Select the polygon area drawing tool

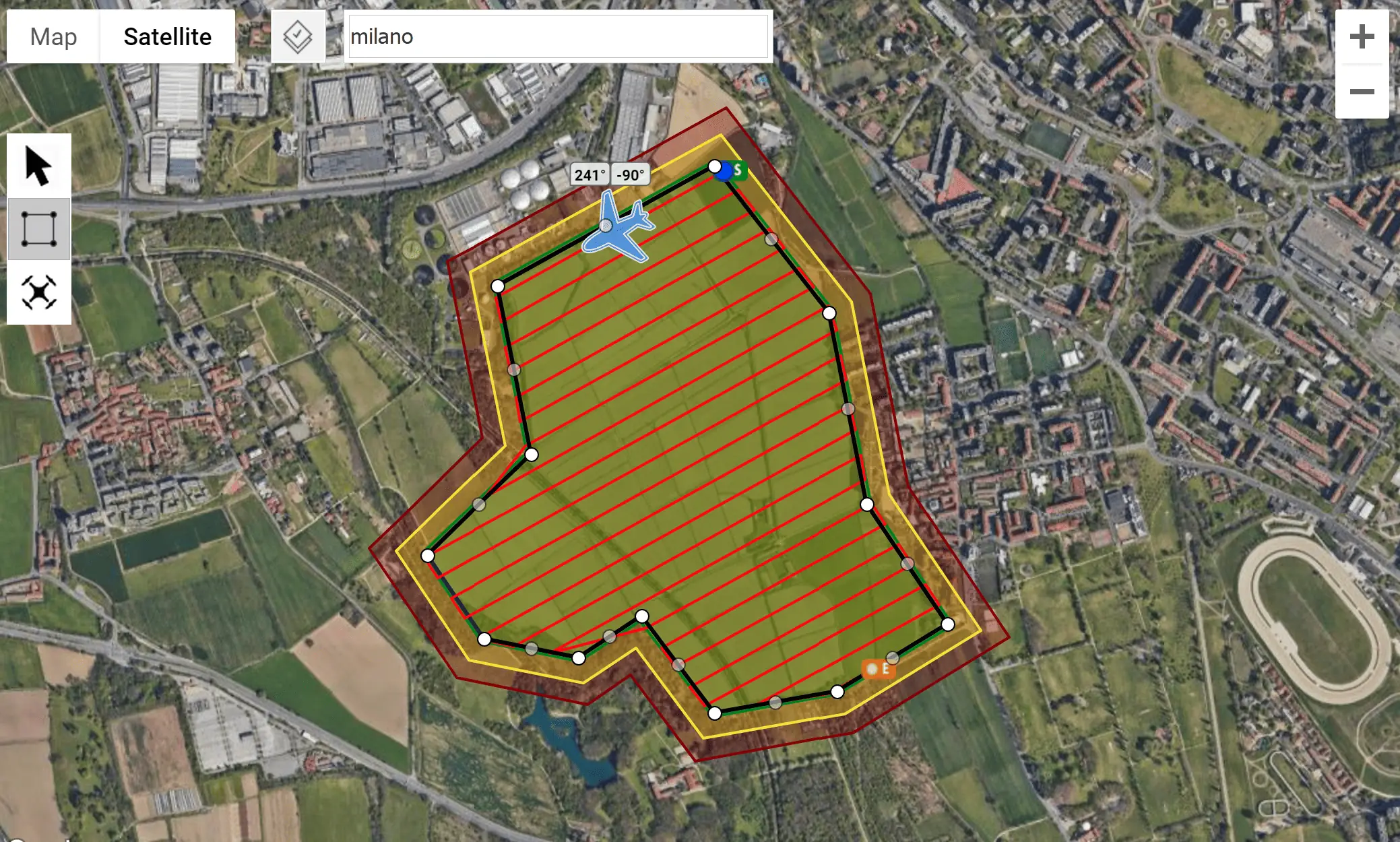tap(38, 229)
